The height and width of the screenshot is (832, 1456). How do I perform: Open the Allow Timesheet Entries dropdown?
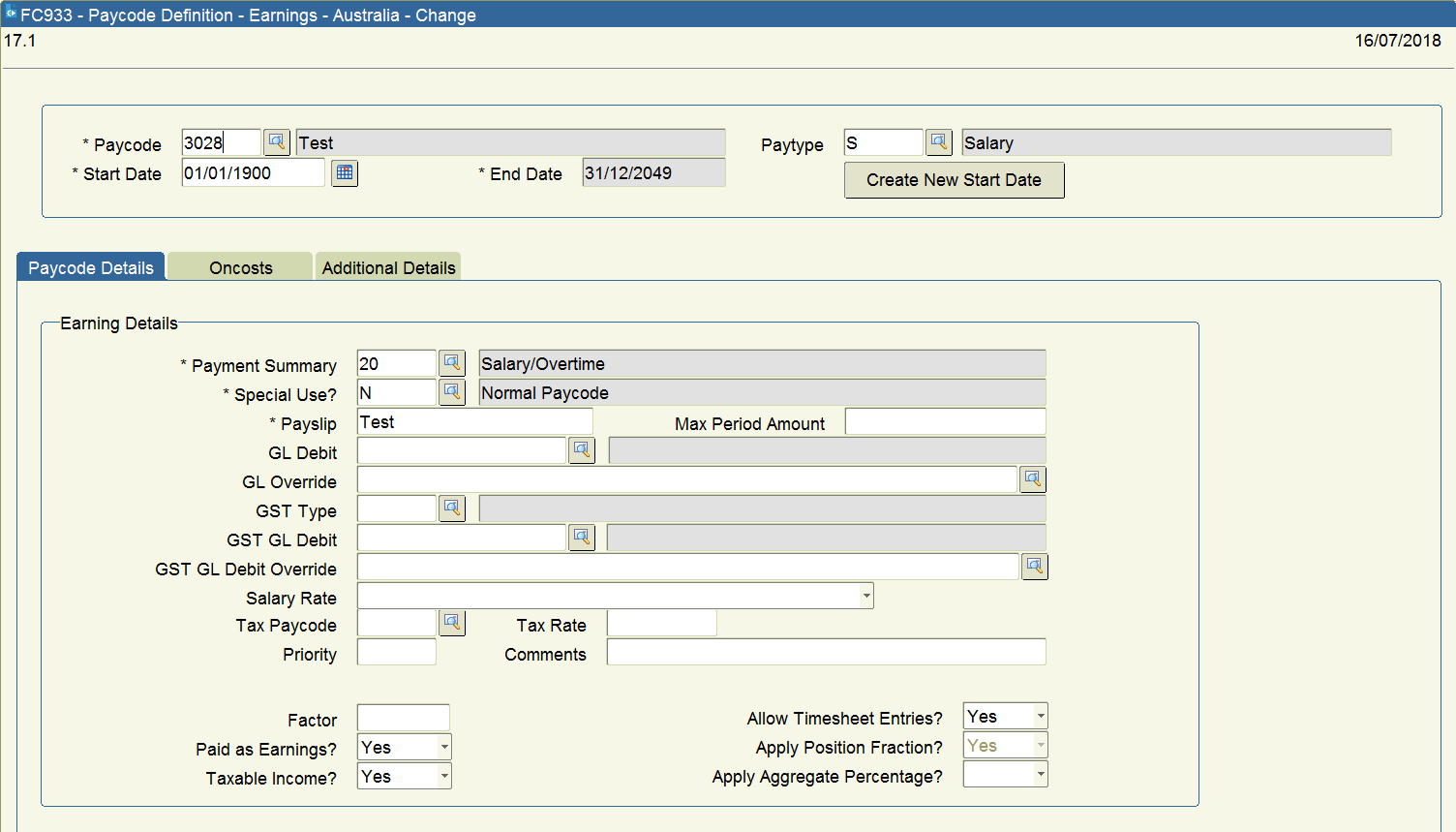point(1039,715)
